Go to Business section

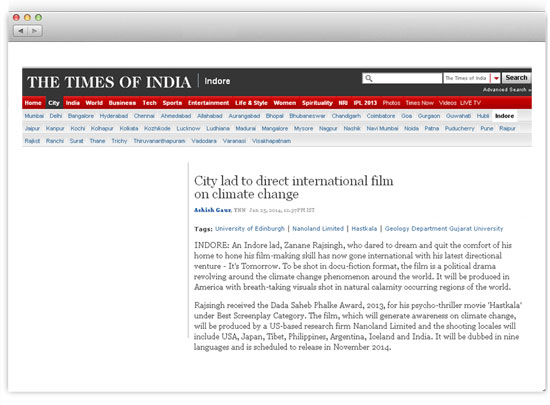(122, 103)
